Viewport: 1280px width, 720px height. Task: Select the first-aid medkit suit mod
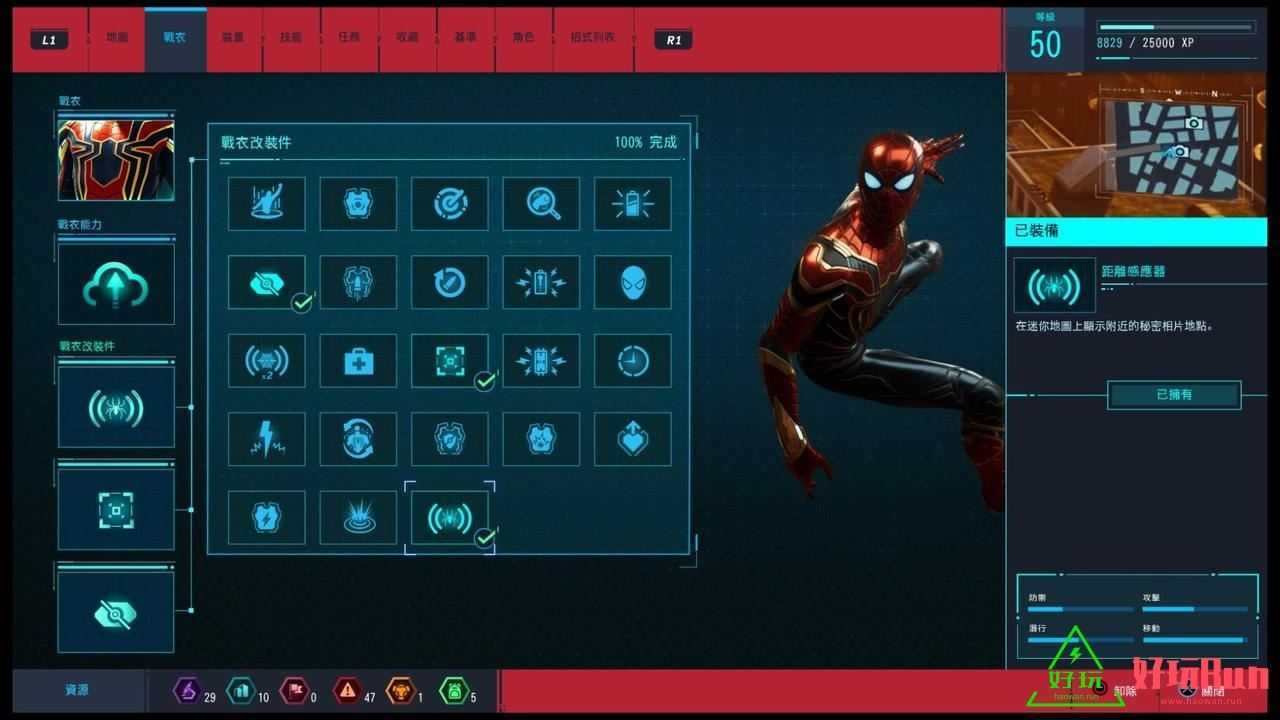(x=358, y=361)
